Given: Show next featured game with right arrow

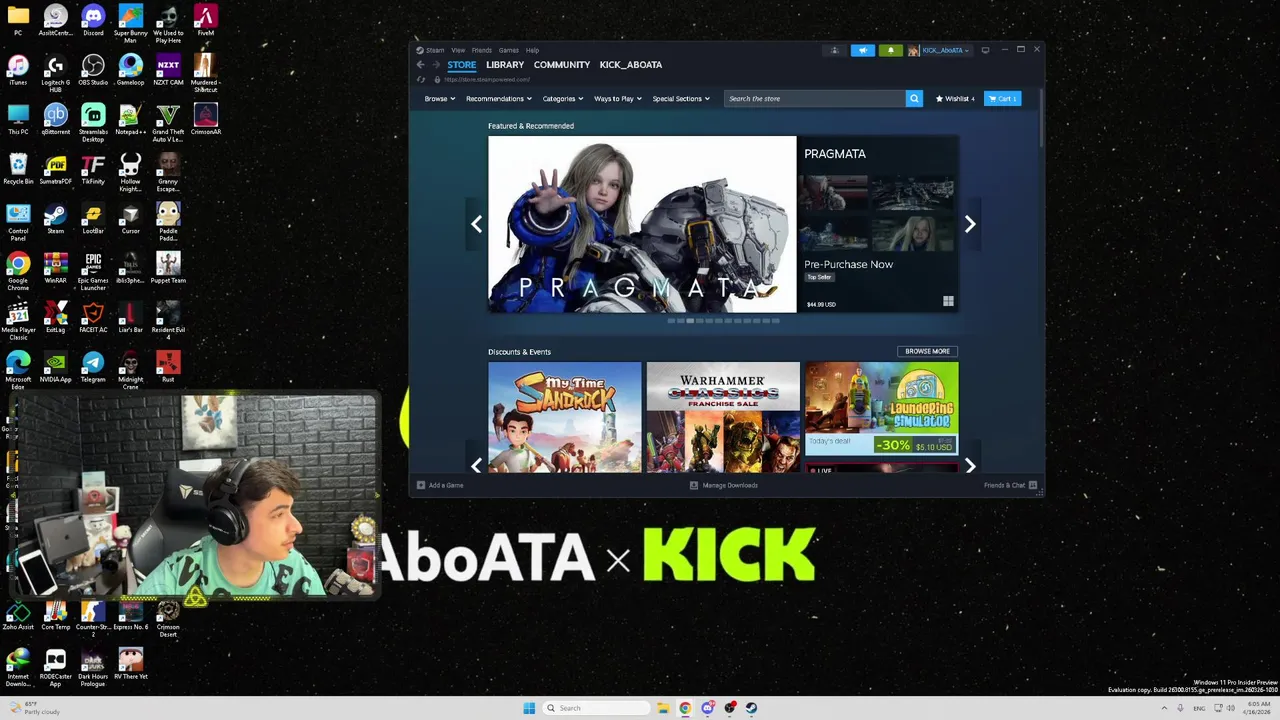Looking at the screenshot, I should point(969,224).
